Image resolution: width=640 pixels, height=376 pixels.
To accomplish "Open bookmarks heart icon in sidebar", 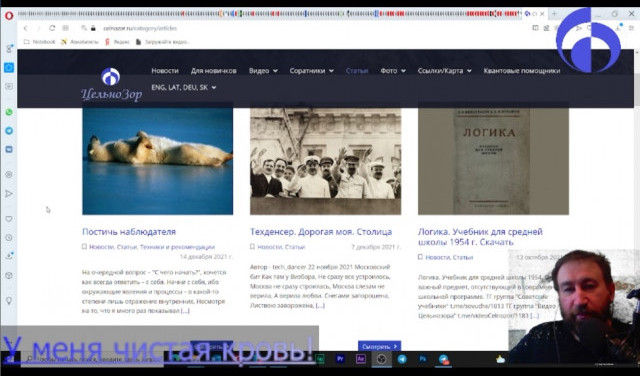I will [x=9, y=219].
